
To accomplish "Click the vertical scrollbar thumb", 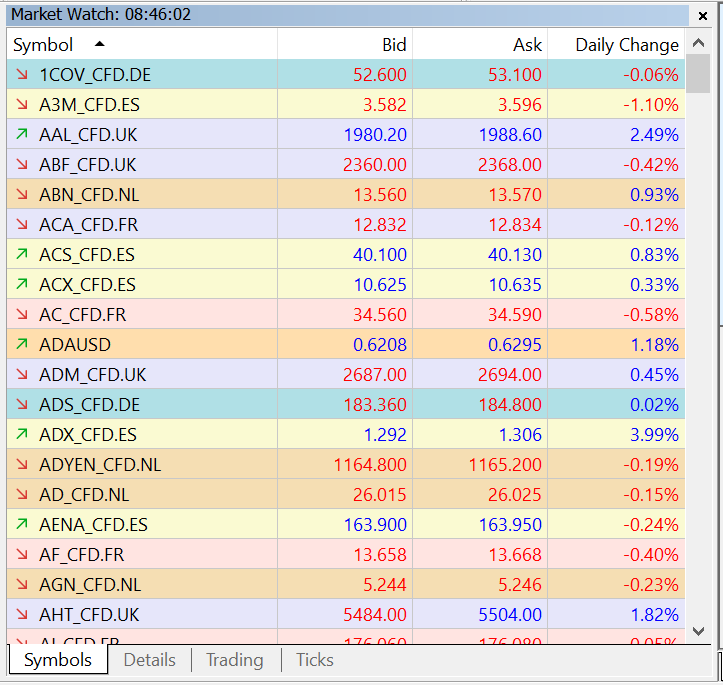I will pos(699,77).
